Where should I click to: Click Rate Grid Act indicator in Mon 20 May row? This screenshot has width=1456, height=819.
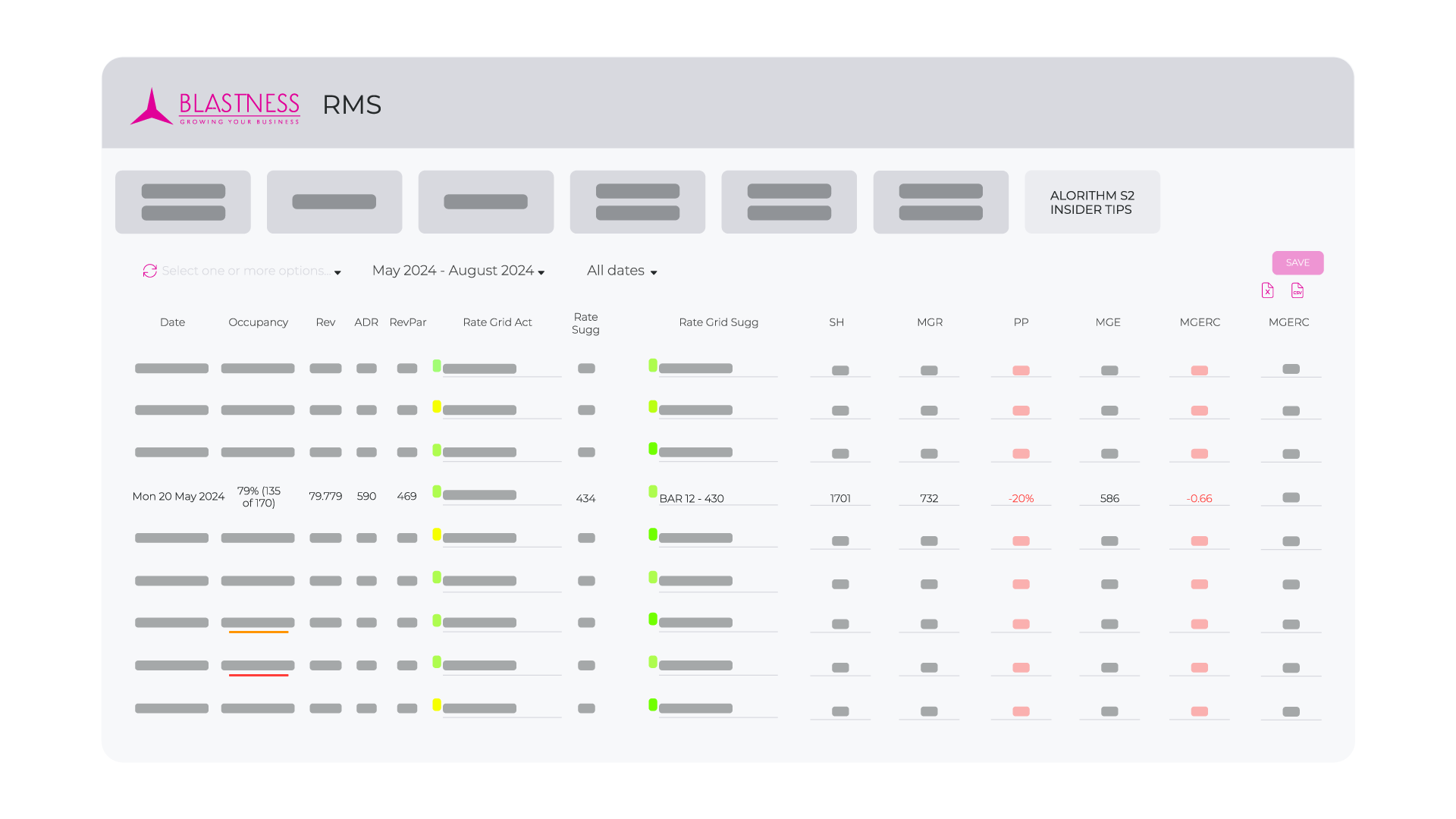click(x=437, y=491)
